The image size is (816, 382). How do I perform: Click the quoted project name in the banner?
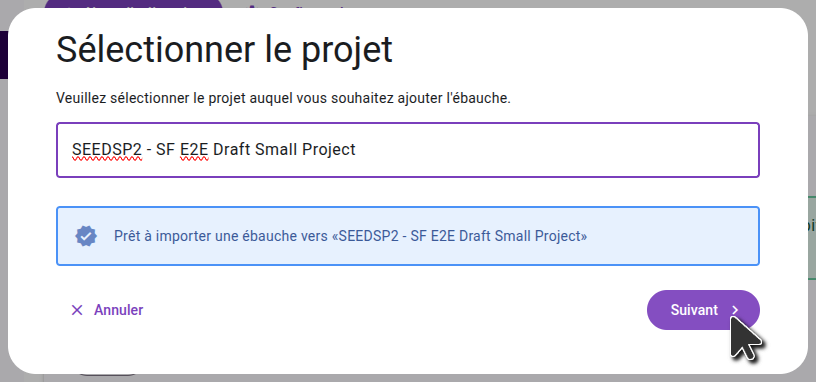(460, 236)
